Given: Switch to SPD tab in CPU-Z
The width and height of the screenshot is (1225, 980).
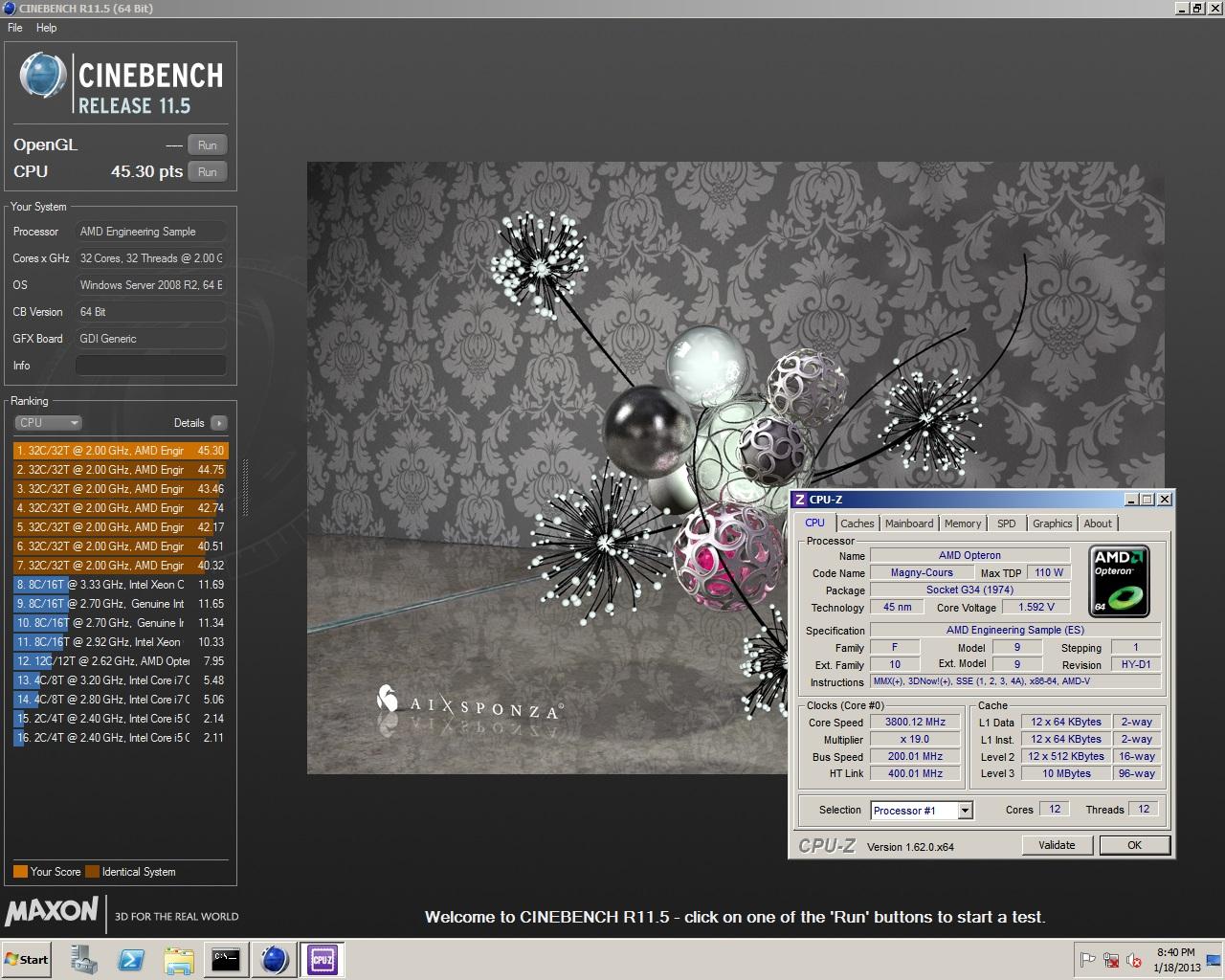Looking at the screenshot, I should click(1007, 523).
